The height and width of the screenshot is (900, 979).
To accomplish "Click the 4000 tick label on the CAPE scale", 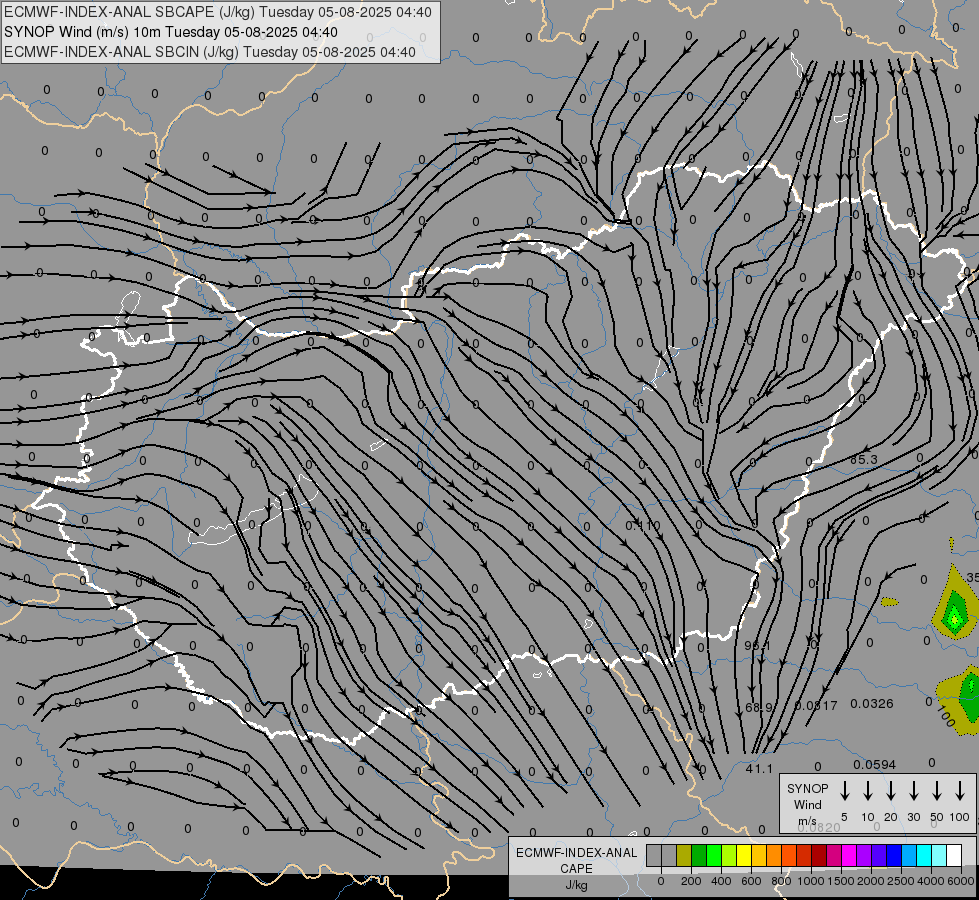I will (930, 881).
